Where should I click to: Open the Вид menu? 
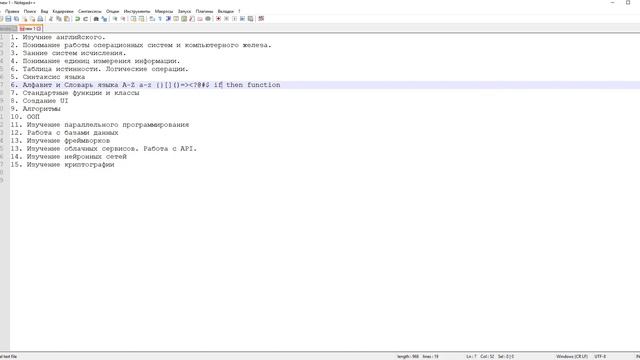click(x=44, y=11)
